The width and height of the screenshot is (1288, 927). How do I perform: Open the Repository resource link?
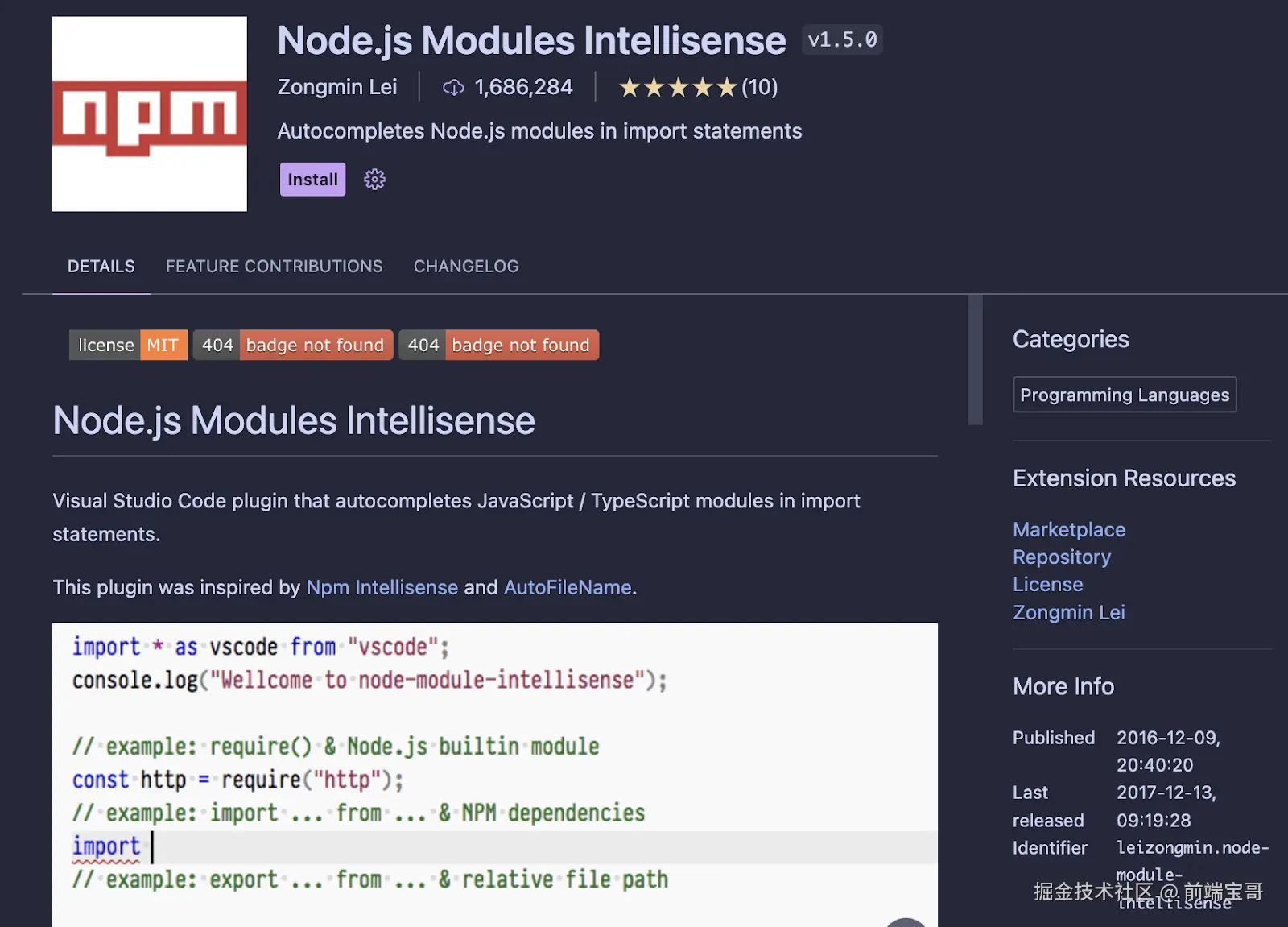1062,557
